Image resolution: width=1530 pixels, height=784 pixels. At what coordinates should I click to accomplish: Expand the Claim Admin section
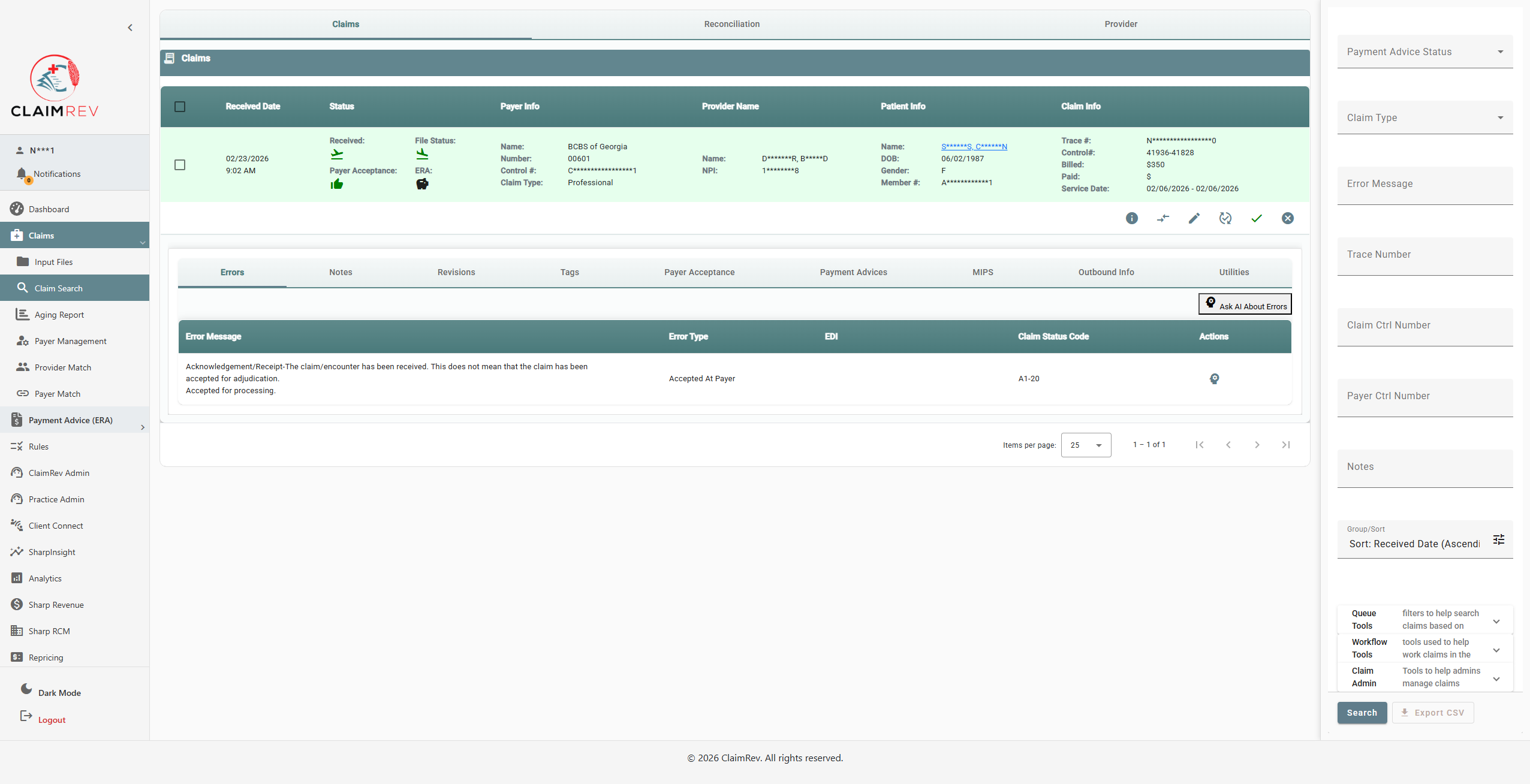click(1424, 677)
